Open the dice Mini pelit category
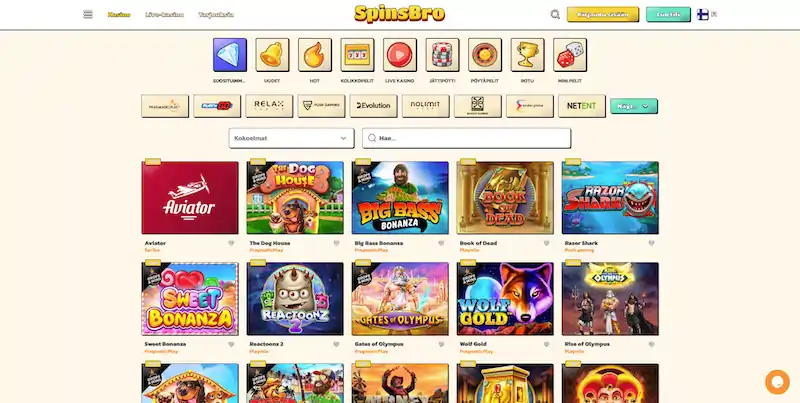This screenshot has width=800, height=403. pyautogui.click(x=570, y=55)
